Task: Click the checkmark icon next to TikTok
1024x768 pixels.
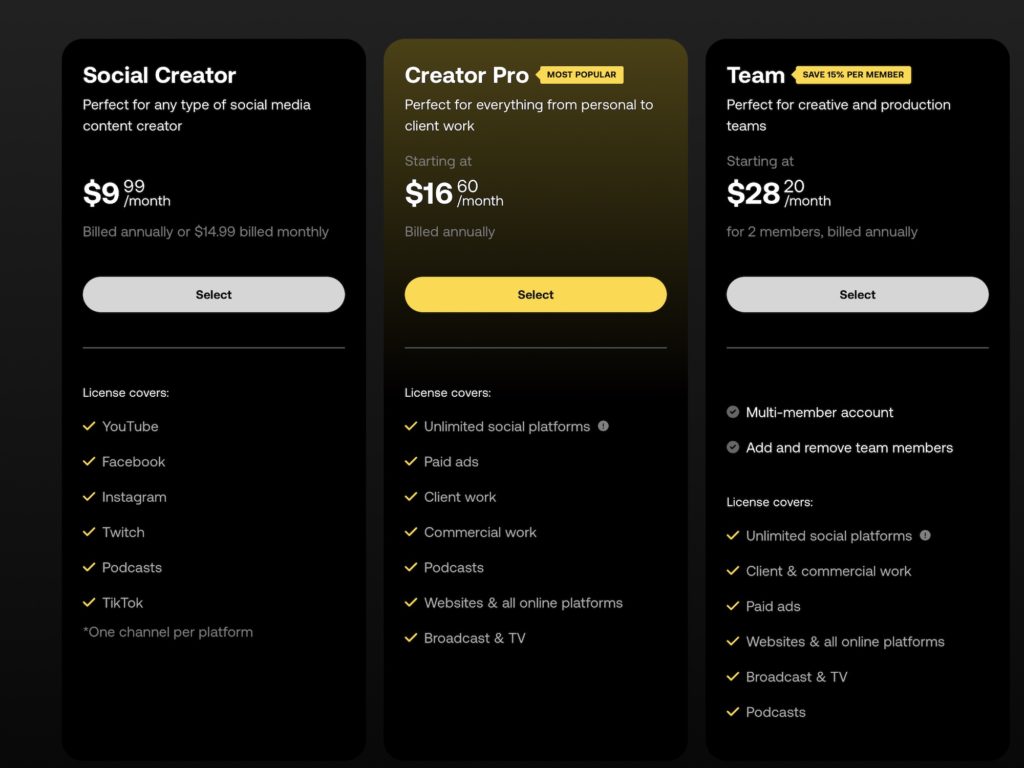Action: click(89, 603)
